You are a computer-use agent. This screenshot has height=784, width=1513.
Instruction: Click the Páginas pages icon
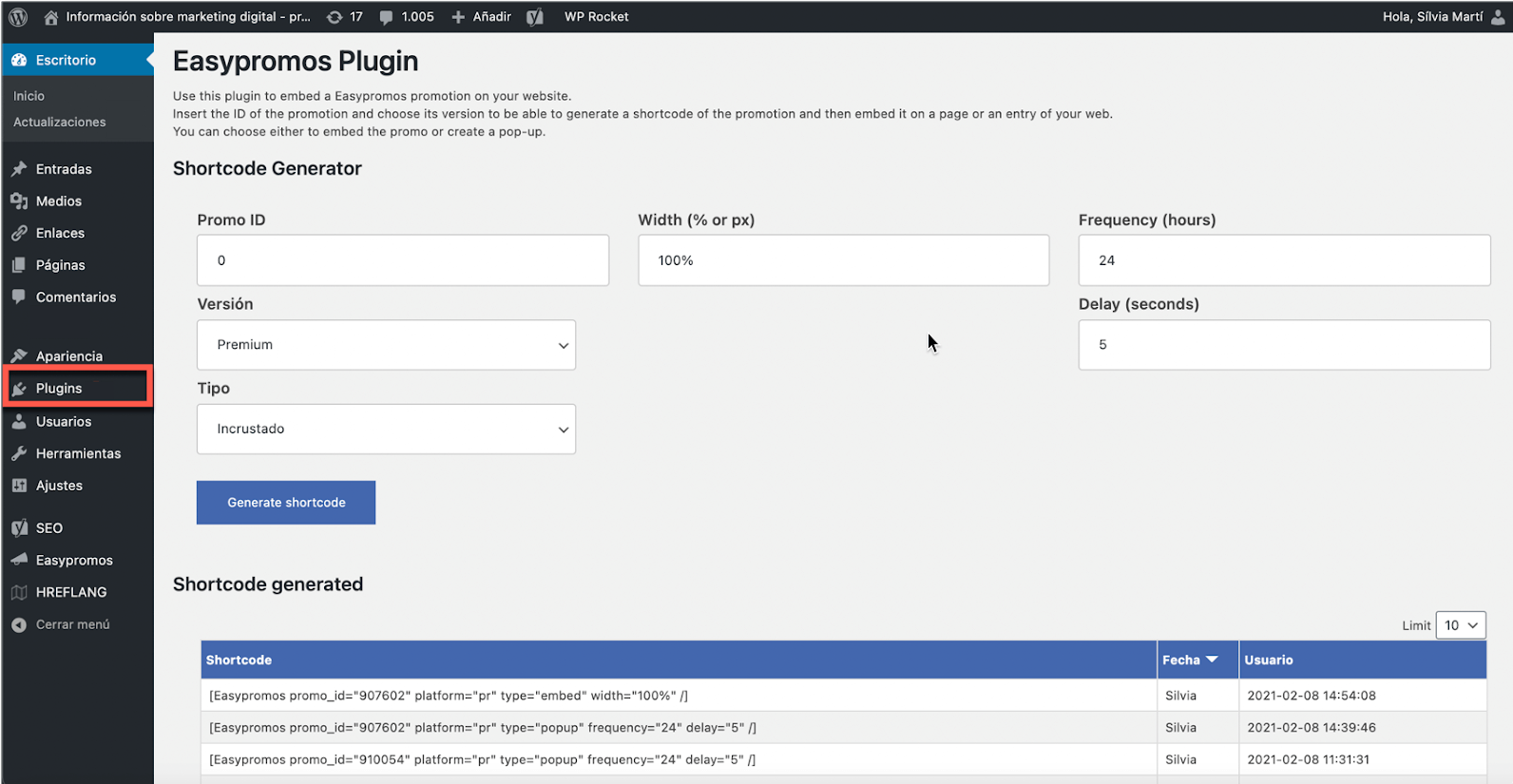pos(19,265)
